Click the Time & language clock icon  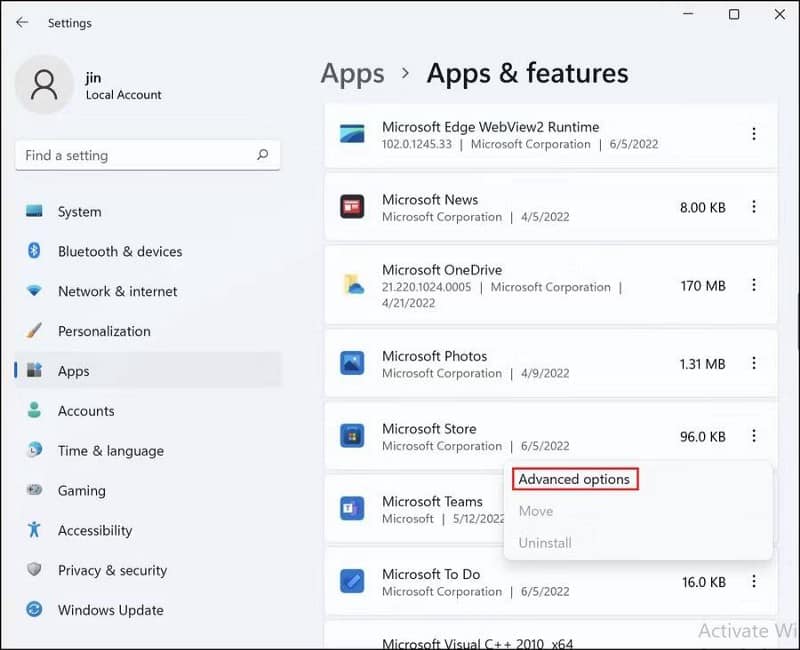click(x=34, y=450)
